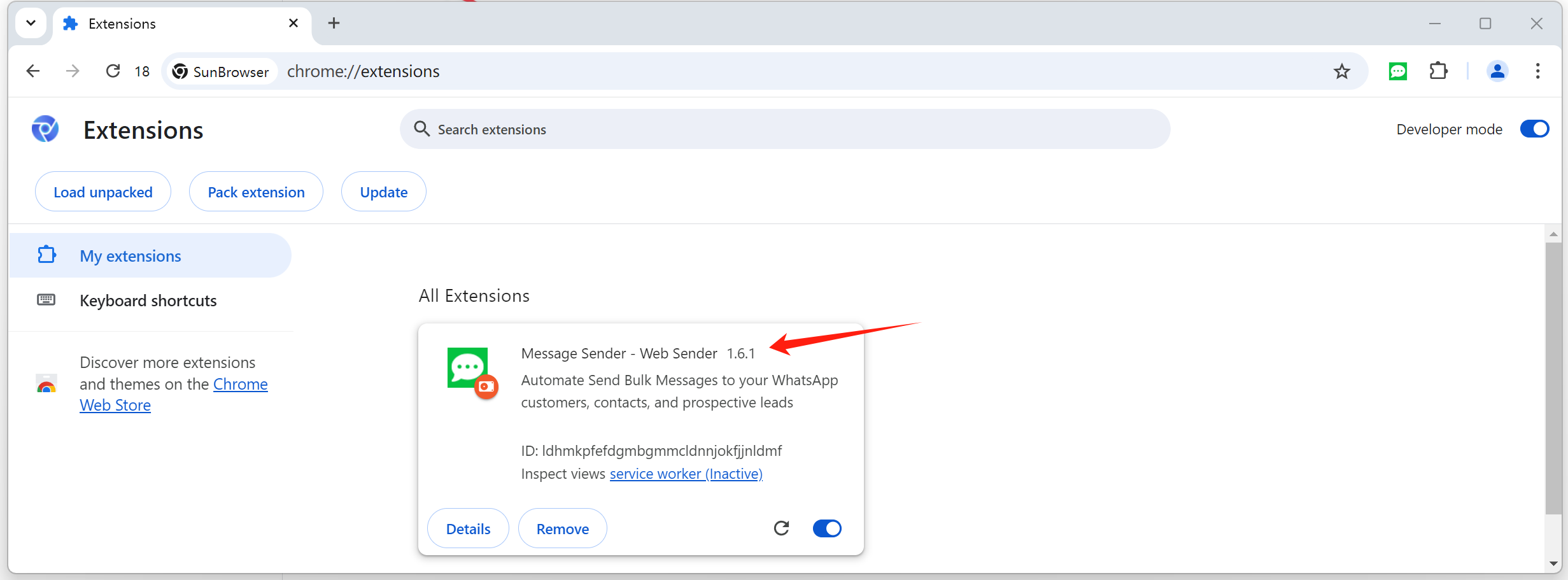Reload the Message Sender extension
This screenshot has height=580, width=1568.
[x=781, y=528]
